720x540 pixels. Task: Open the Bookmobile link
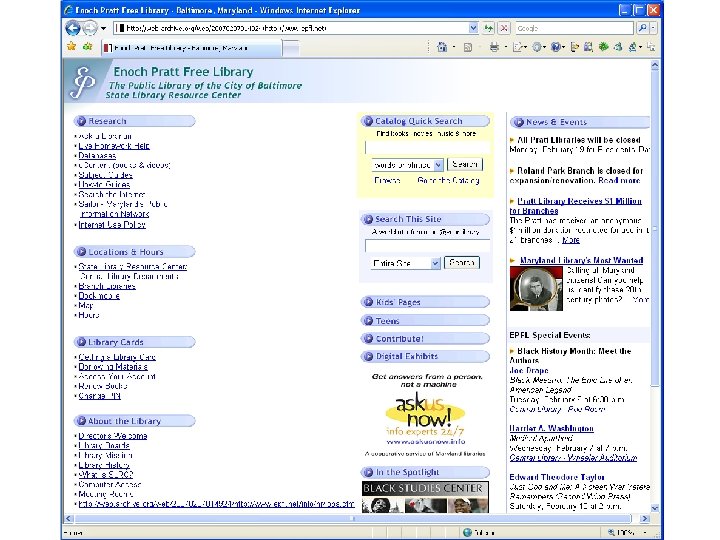pyautogui.click(x=99, y=296)
